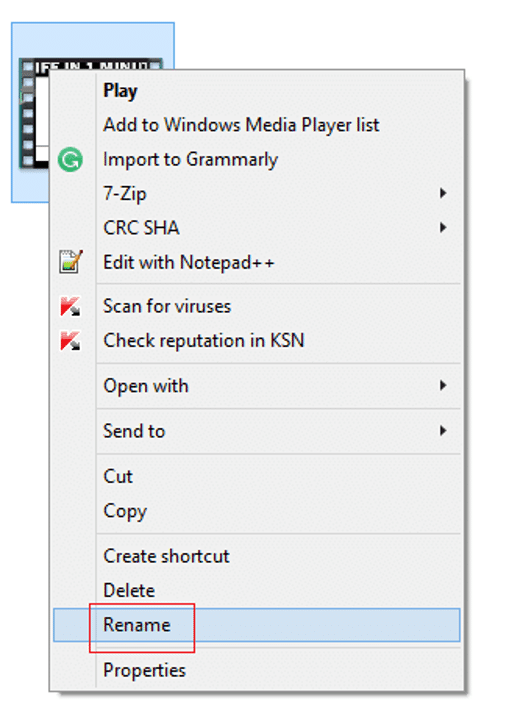Click the Grammarly icon in the menu
The width and height of the screenshot is (510, 712).
coord(70,160)
